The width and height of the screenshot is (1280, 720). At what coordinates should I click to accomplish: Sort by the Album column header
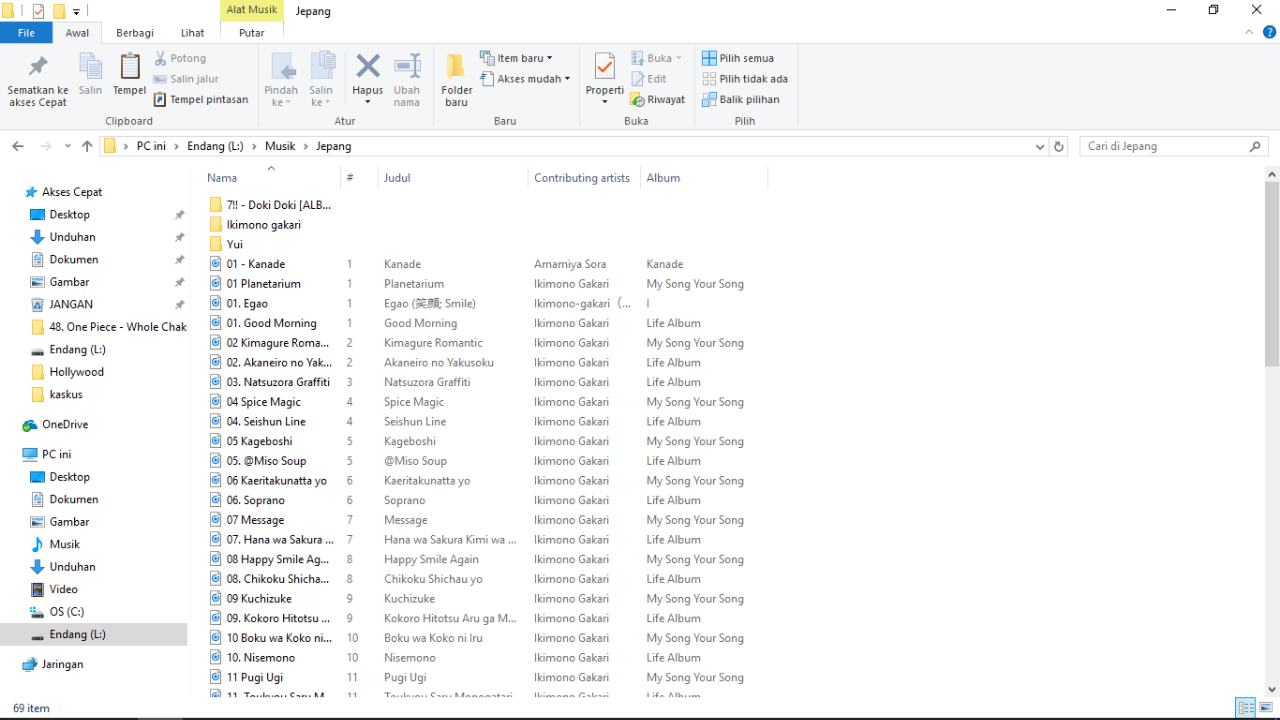[704, 178]
